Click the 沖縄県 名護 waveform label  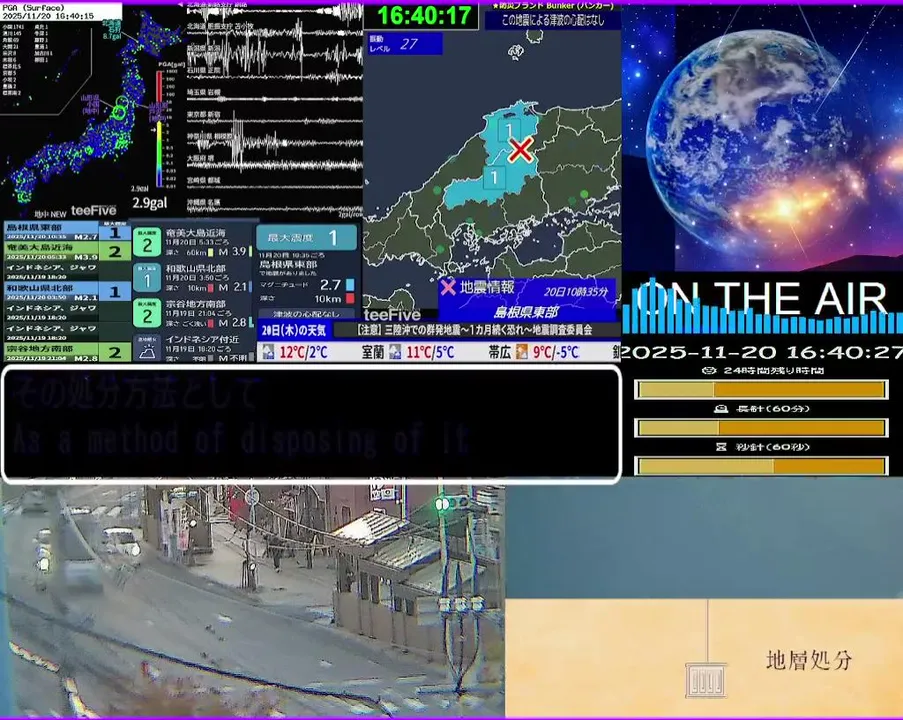pos(205,202)
